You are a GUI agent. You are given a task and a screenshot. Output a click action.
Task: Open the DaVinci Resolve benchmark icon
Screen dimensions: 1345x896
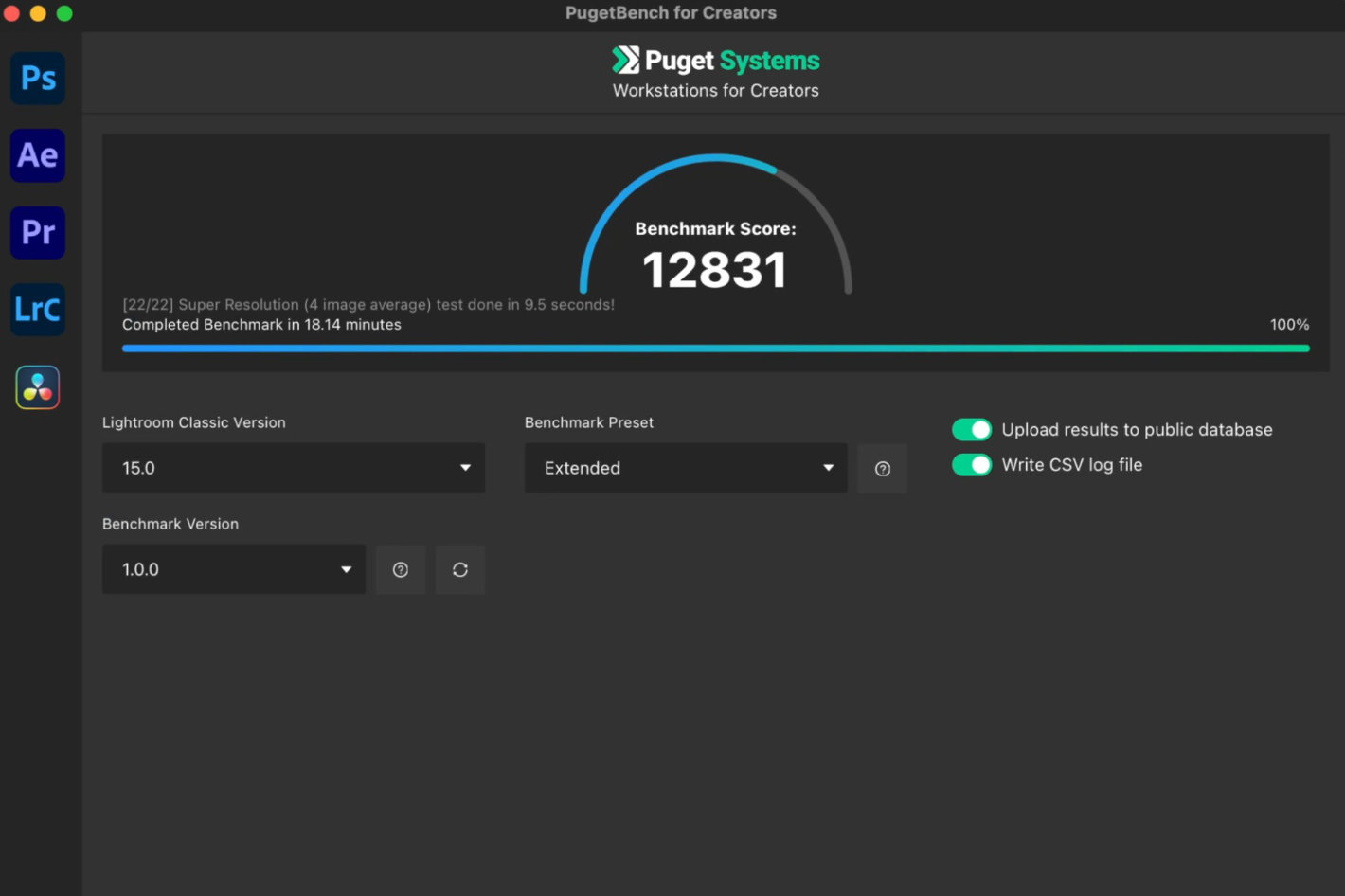coord(38,387)
